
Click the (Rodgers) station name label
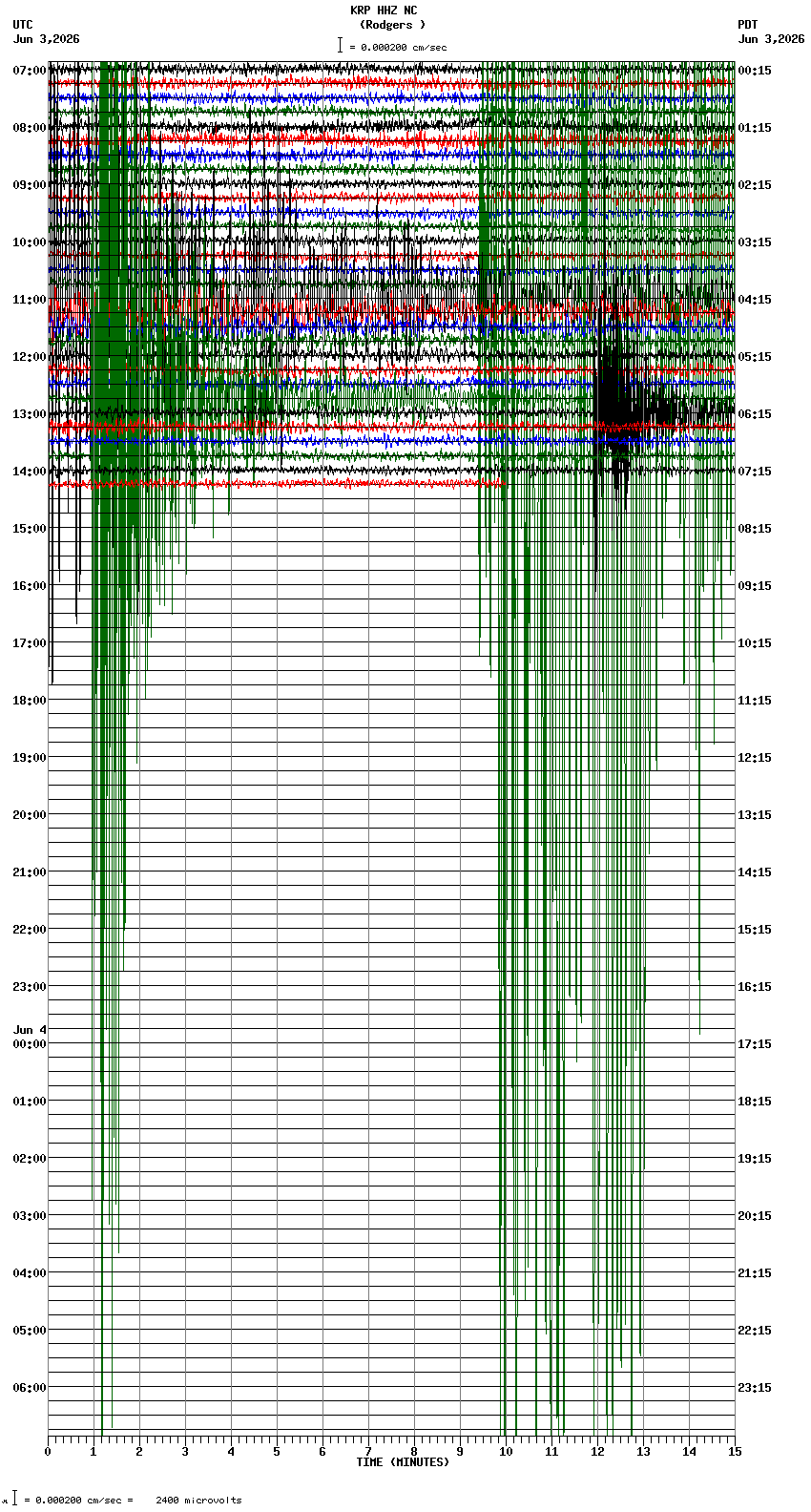[393, 25]
